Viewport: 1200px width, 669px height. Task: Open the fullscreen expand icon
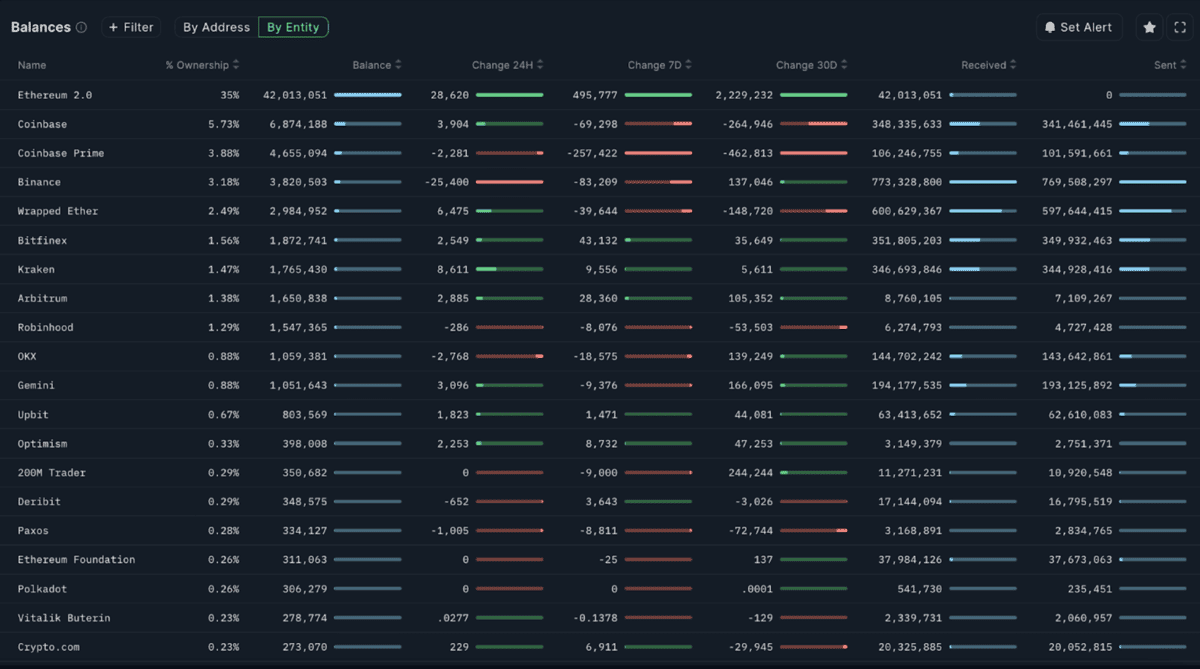click(x=1180, y=28)
